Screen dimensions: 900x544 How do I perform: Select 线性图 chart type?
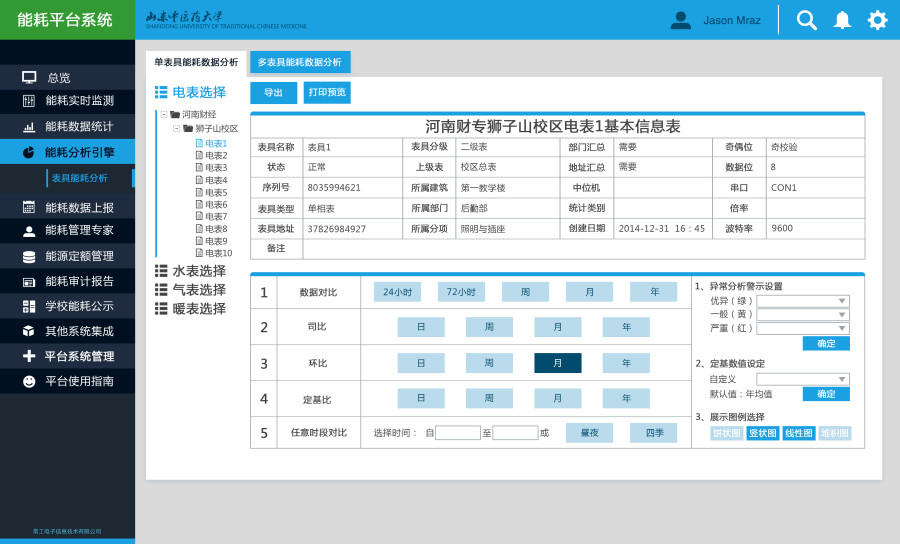click(798, 433)
